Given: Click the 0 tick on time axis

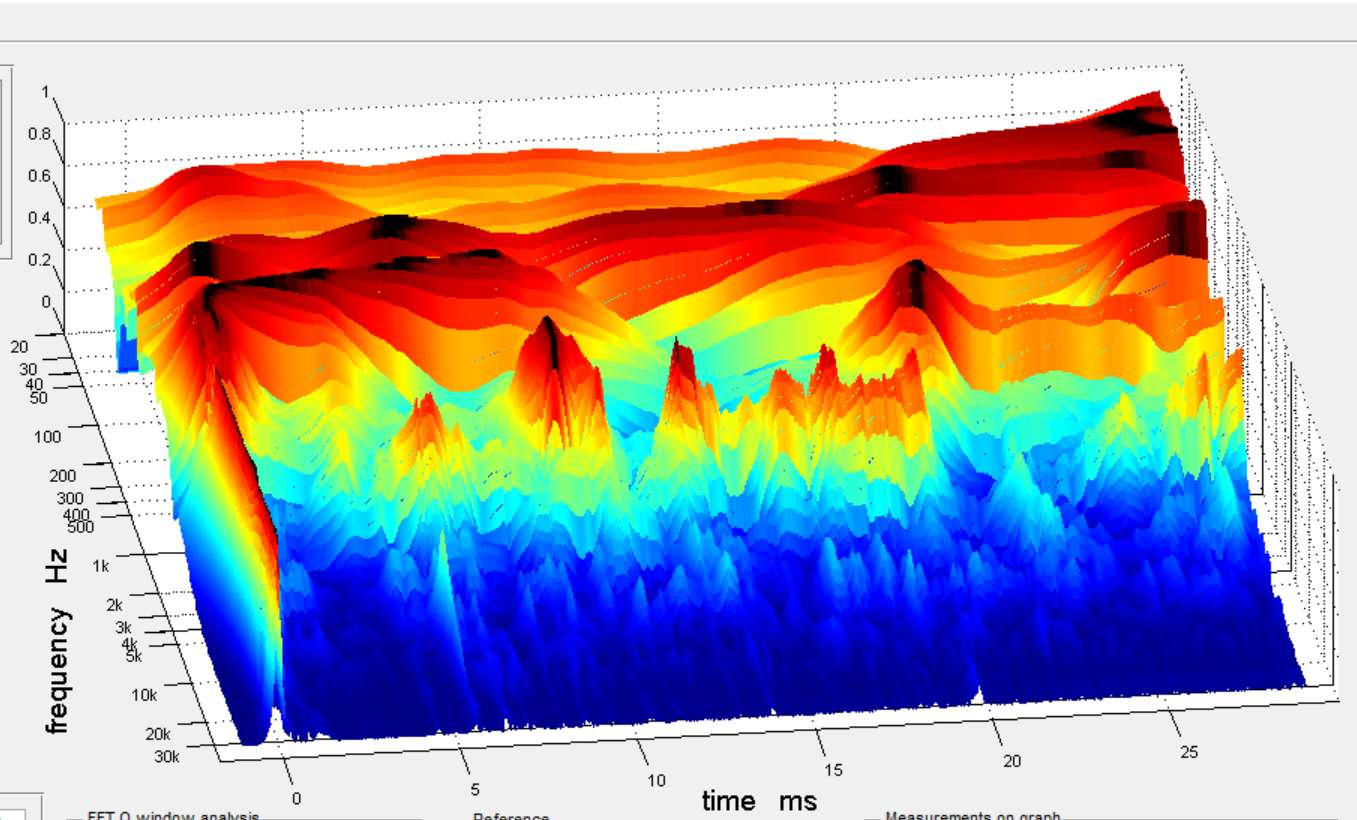Looking at the screenshot, I should tap(296, 798).
